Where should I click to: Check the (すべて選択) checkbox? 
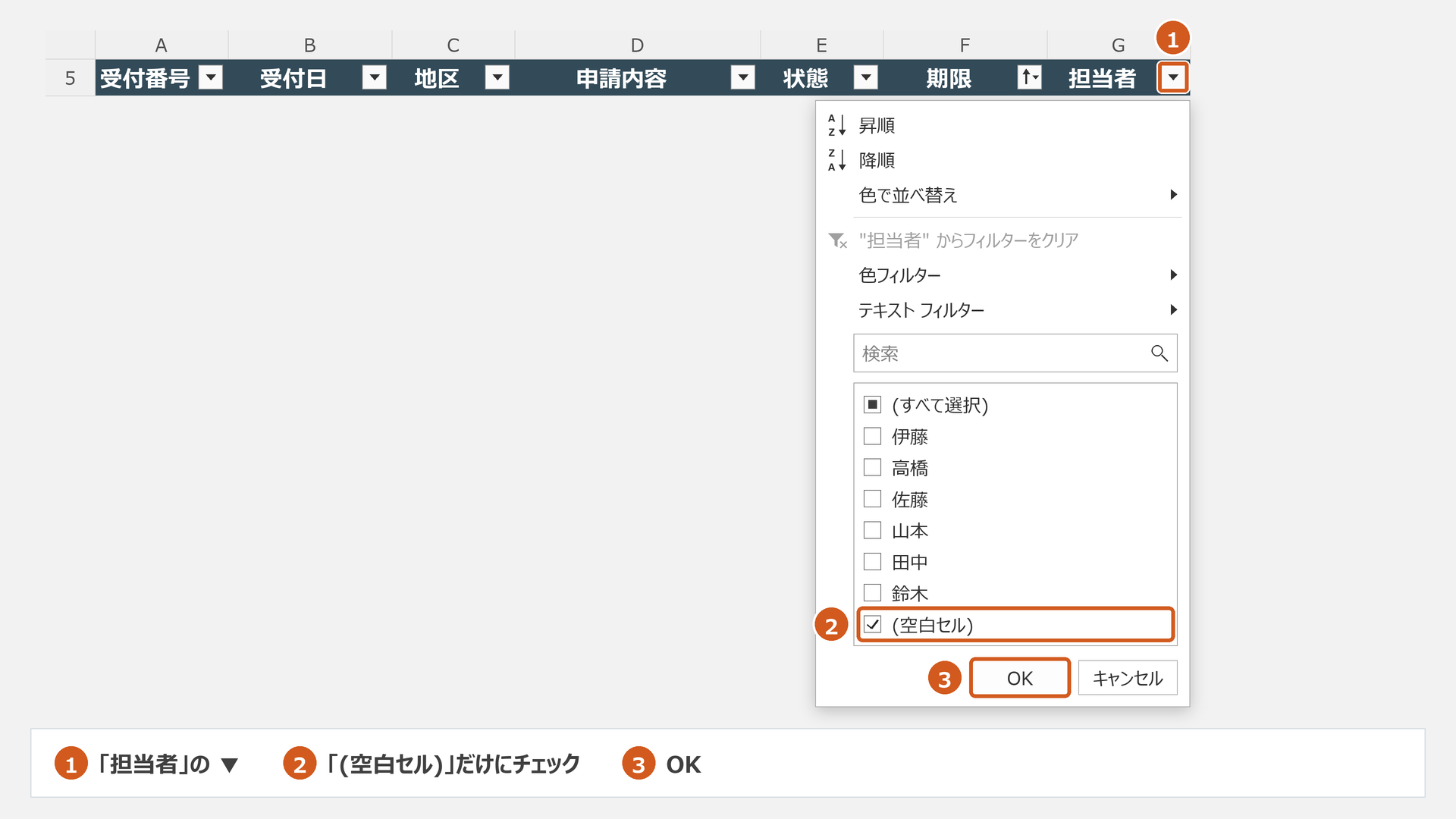tap(872, 405)
